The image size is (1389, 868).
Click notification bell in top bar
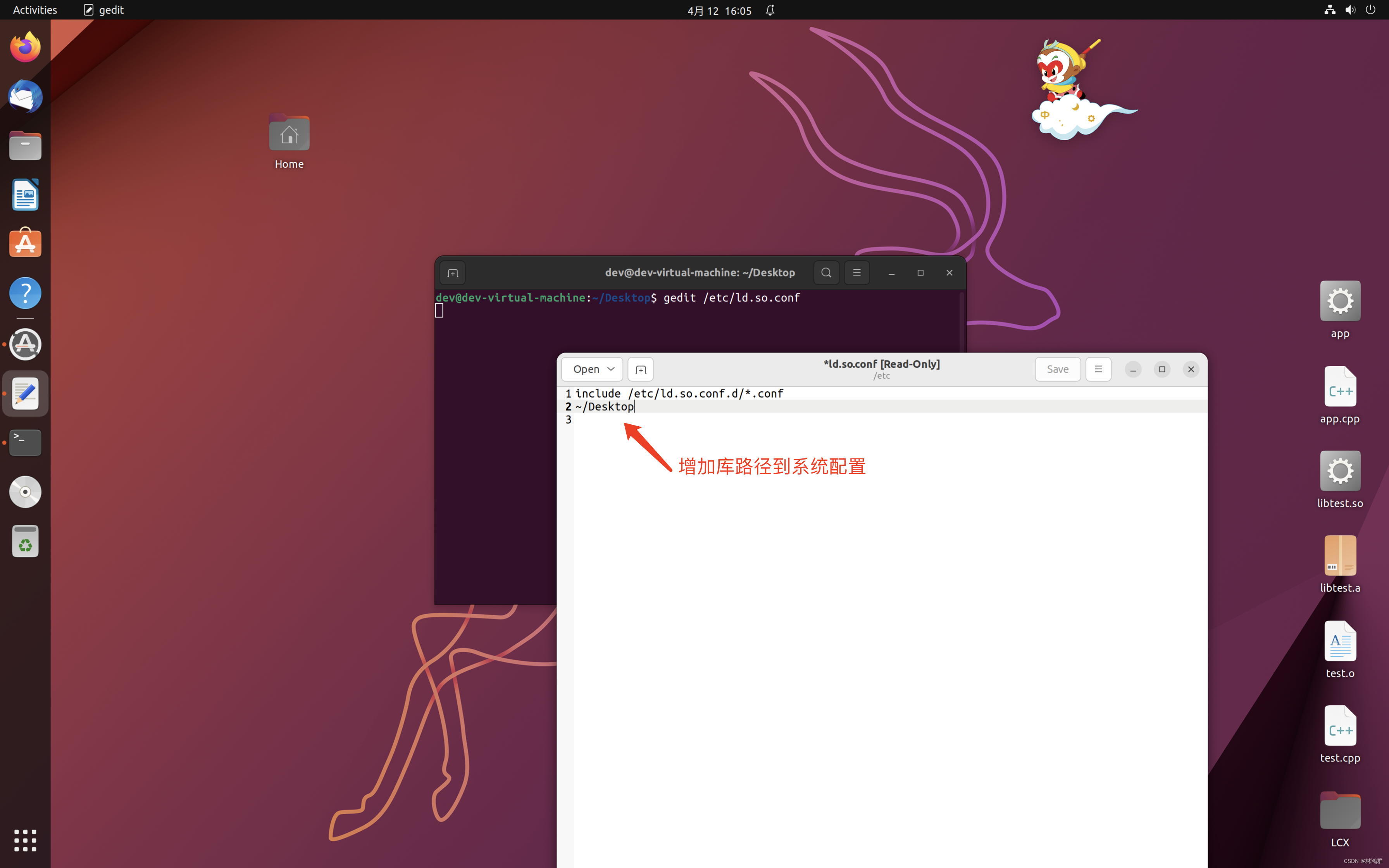(770, 10)
